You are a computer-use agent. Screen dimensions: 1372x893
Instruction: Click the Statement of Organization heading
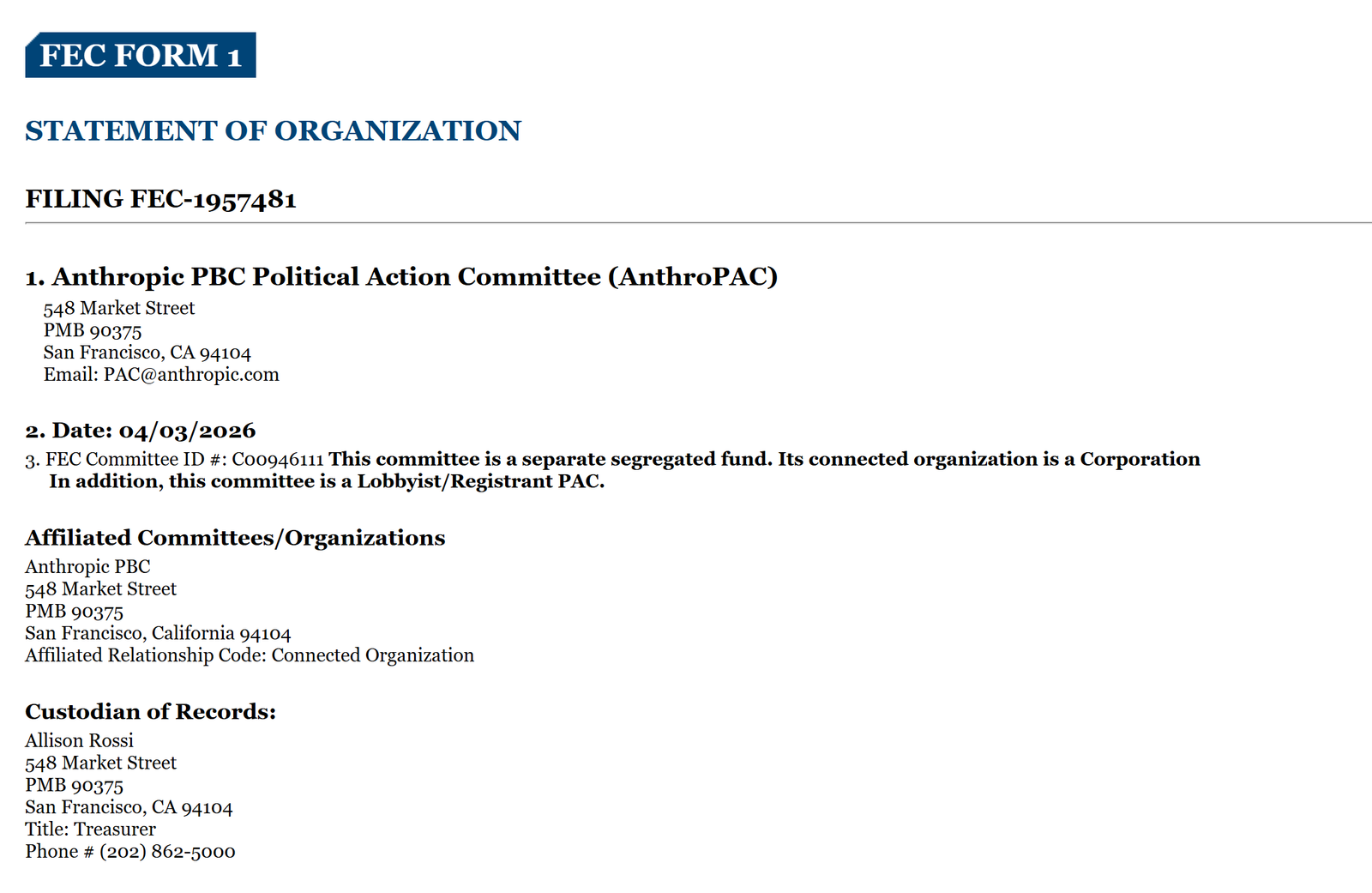[273, 130]
